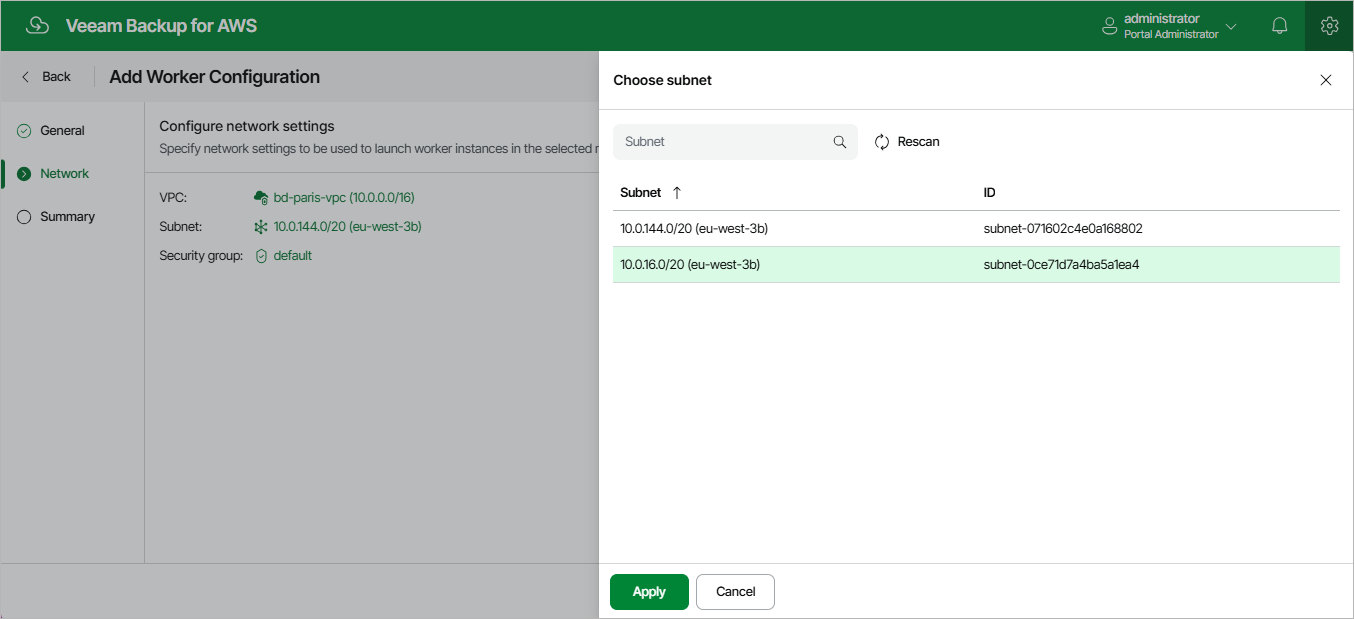
Task: Click the 'Security group:' field label
Action: 201,256
